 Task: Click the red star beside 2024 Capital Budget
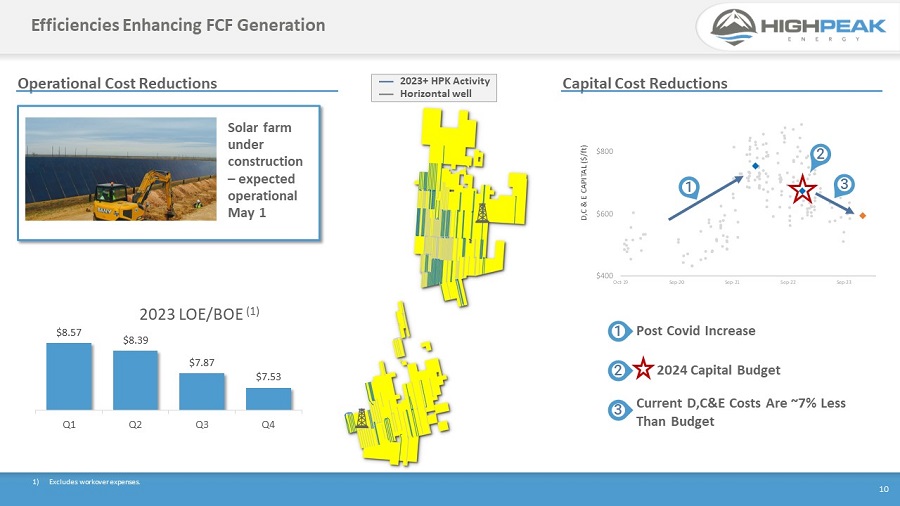[644, 370]
